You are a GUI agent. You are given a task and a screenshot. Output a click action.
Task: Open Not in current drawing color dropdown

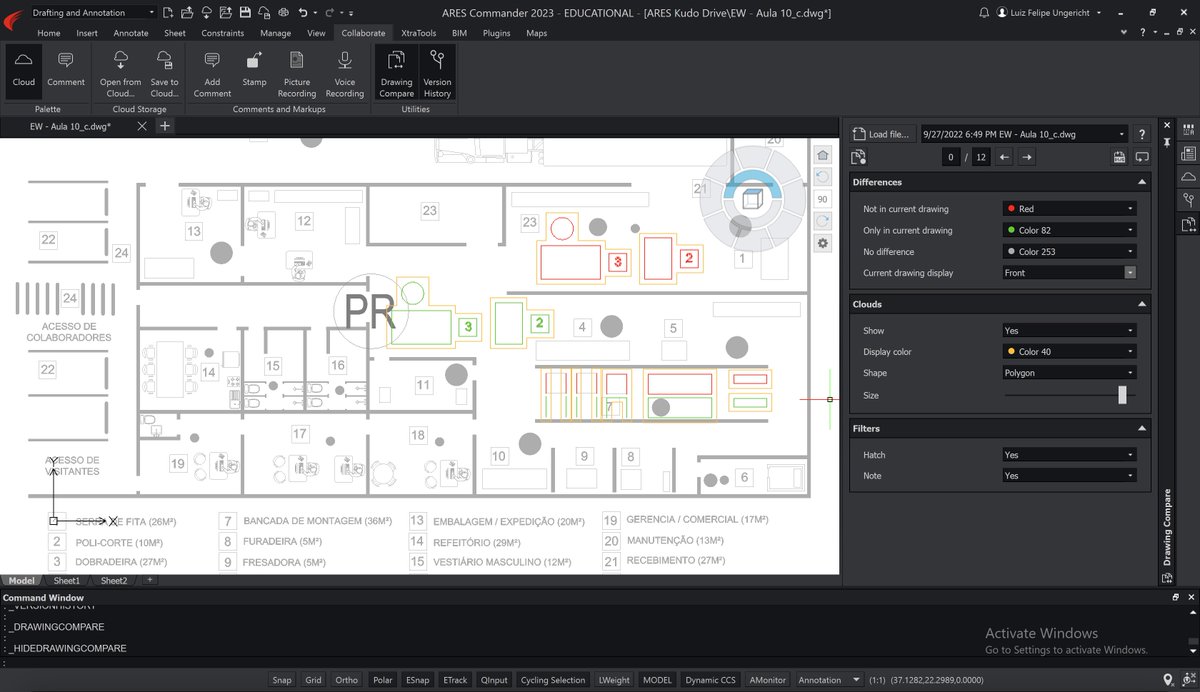click(1070, 209)
